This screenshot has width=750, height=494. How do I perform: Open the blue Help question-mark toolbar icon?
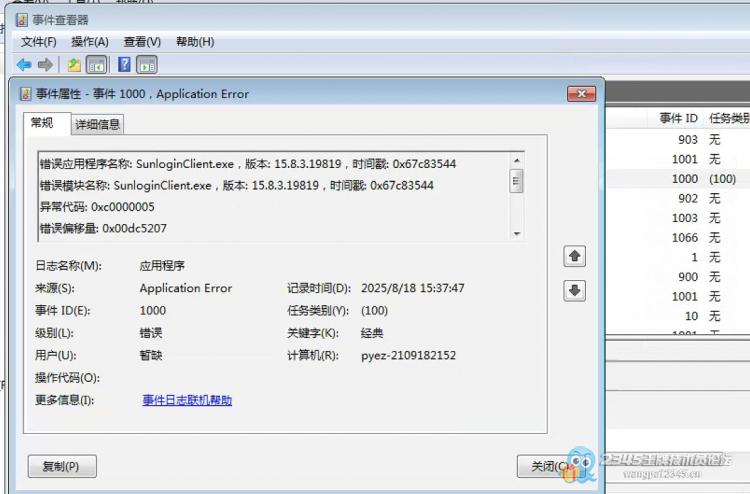point(124,65)
